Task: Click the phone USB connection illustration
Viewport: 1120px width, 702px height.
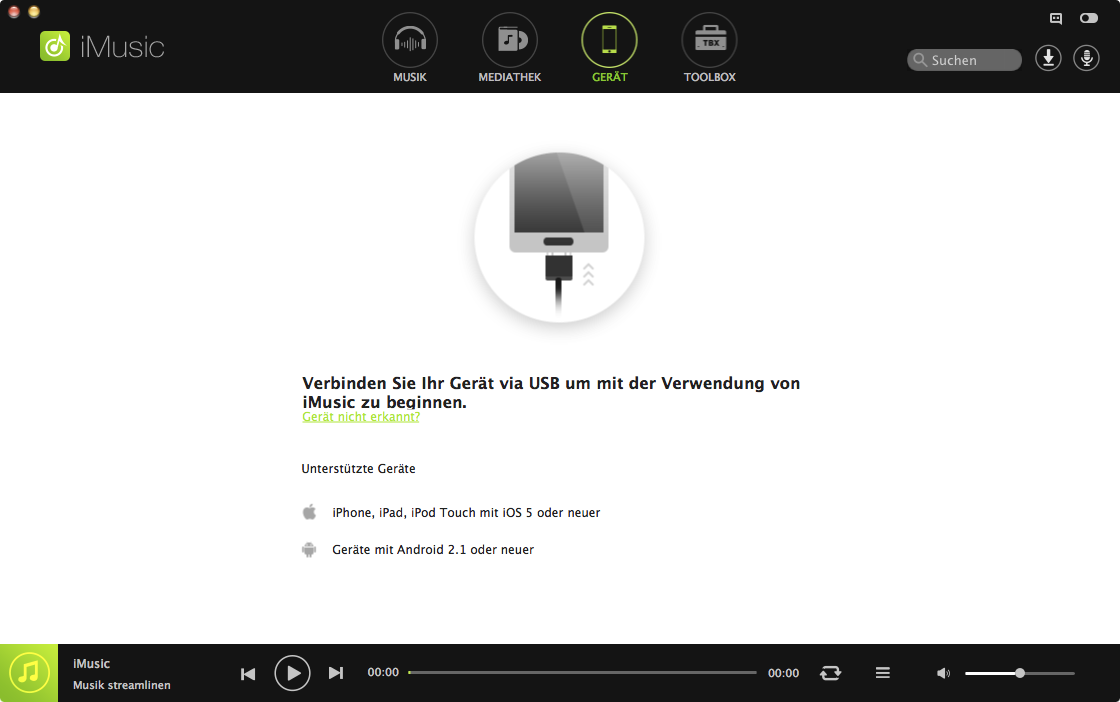Action: coord(559,236)
